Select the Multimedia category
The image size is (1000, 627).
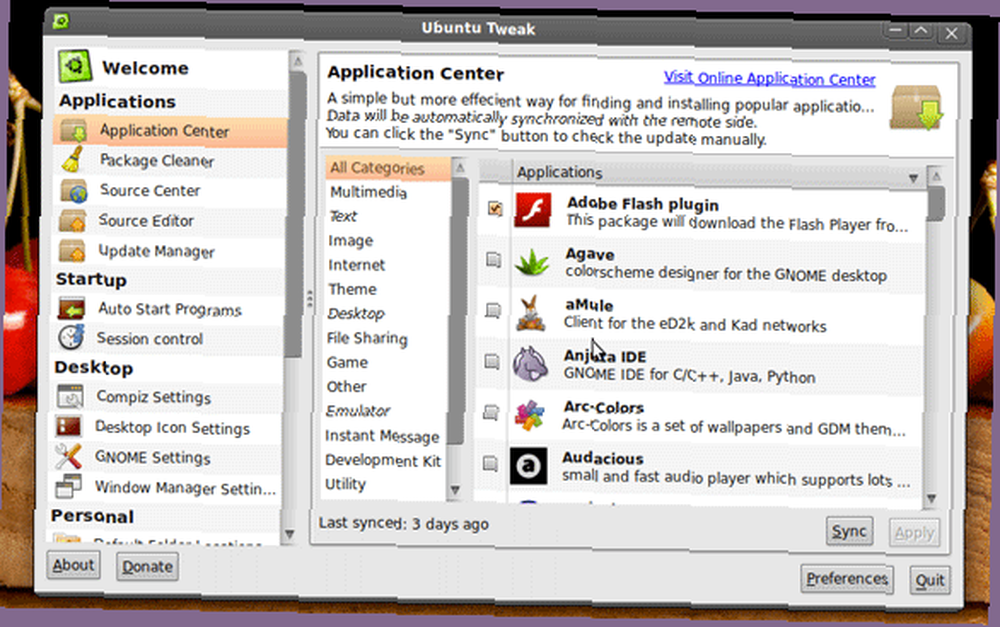click(369, 192)
